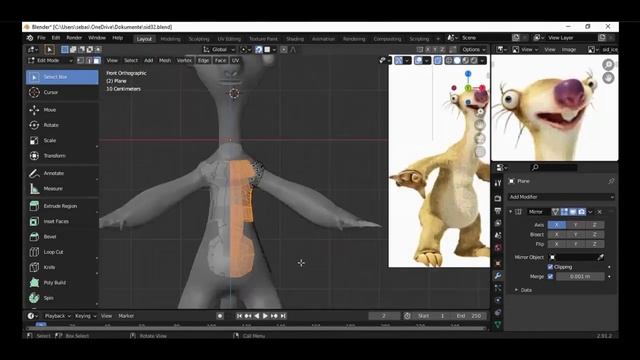The image size is (640, 360).
Task: Toggle Mirror Axis X button
Action: coord(556,225)
